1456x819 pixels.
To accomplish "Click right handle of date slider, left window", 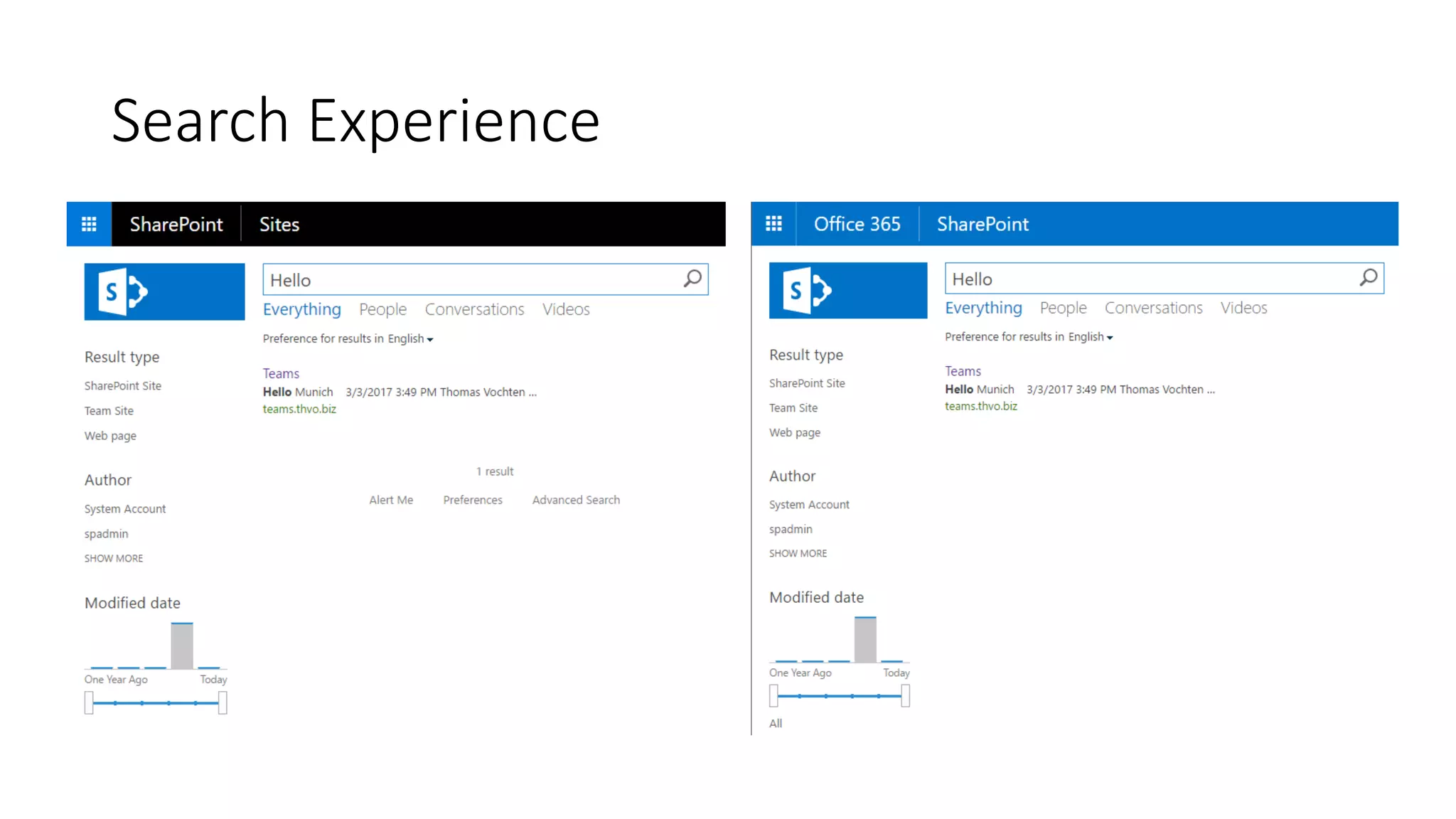I will coord(223,703).
